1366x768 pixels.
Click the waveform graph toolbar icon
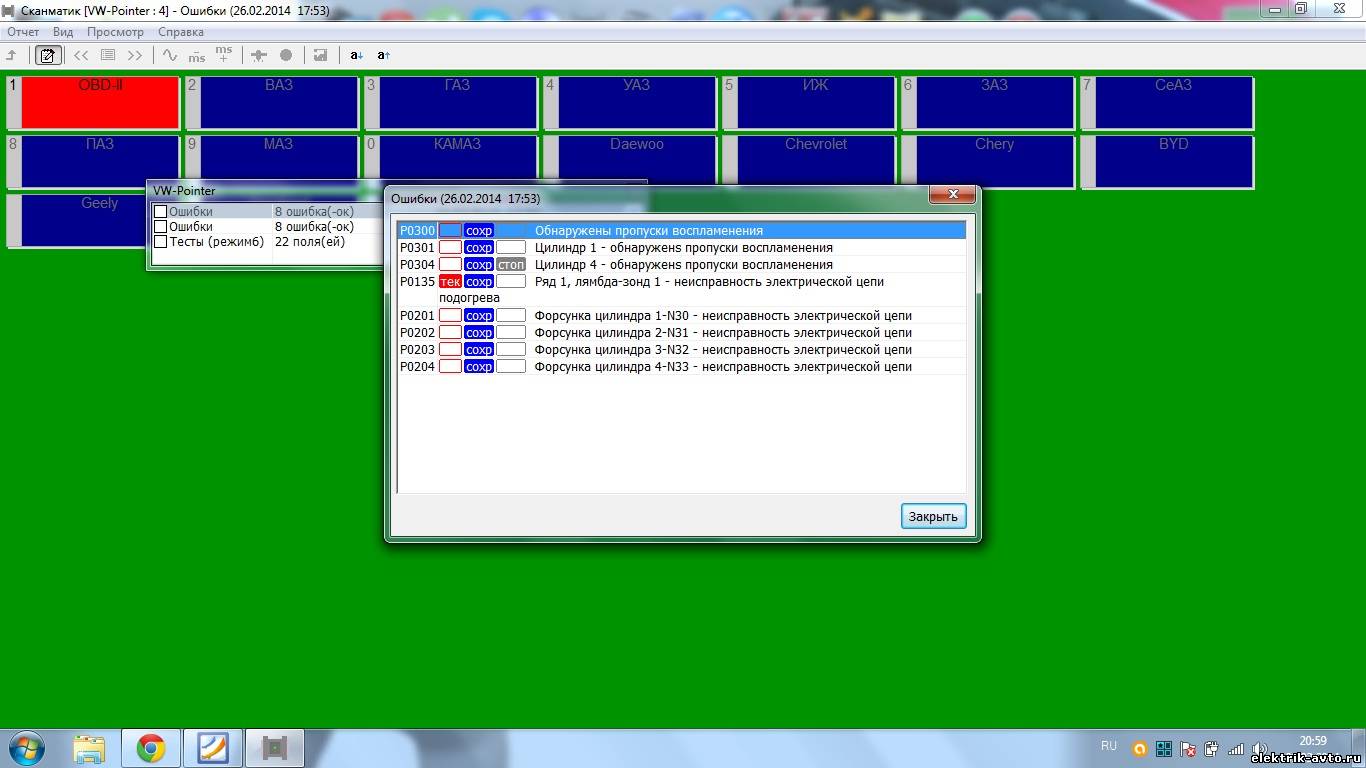pyautogui.click(x=170, y=55)
